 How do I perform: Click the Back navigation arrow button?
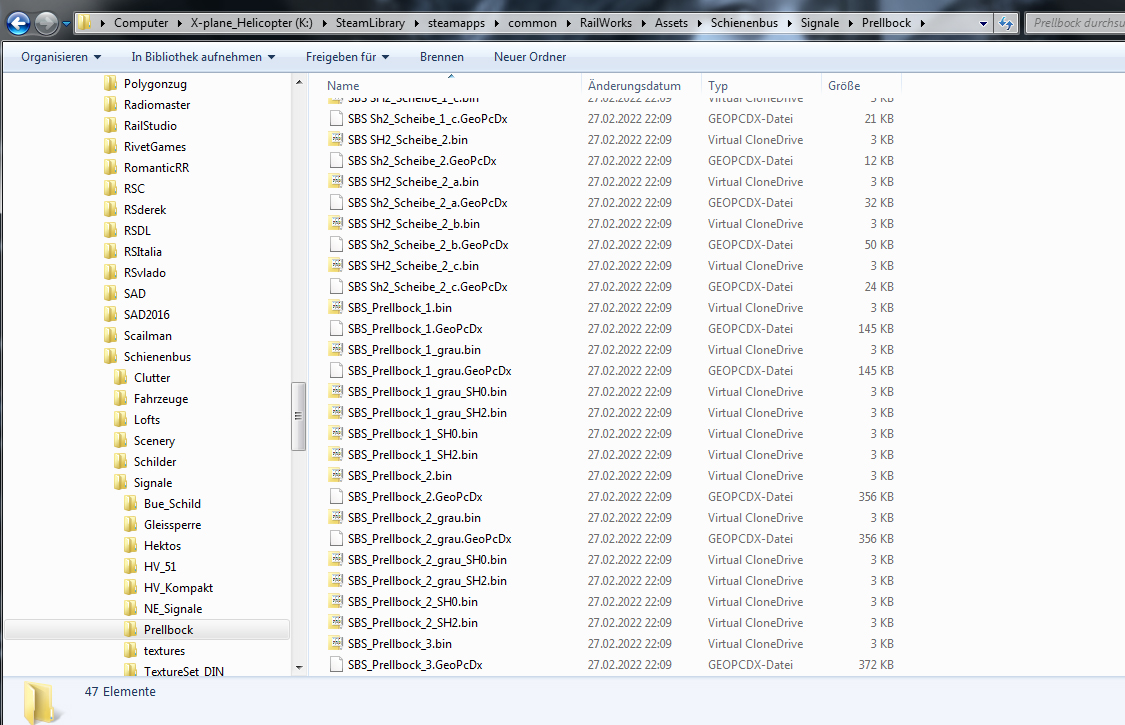point(19,23)
